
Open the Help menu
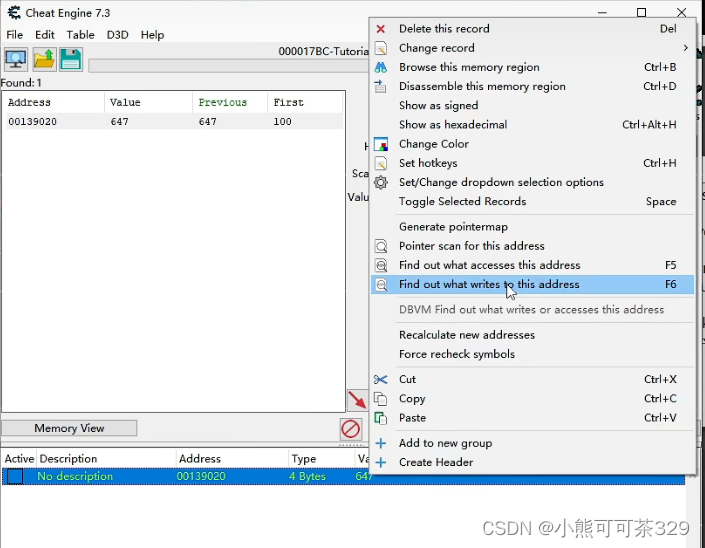pyautogui.click(x=152, y=35)
